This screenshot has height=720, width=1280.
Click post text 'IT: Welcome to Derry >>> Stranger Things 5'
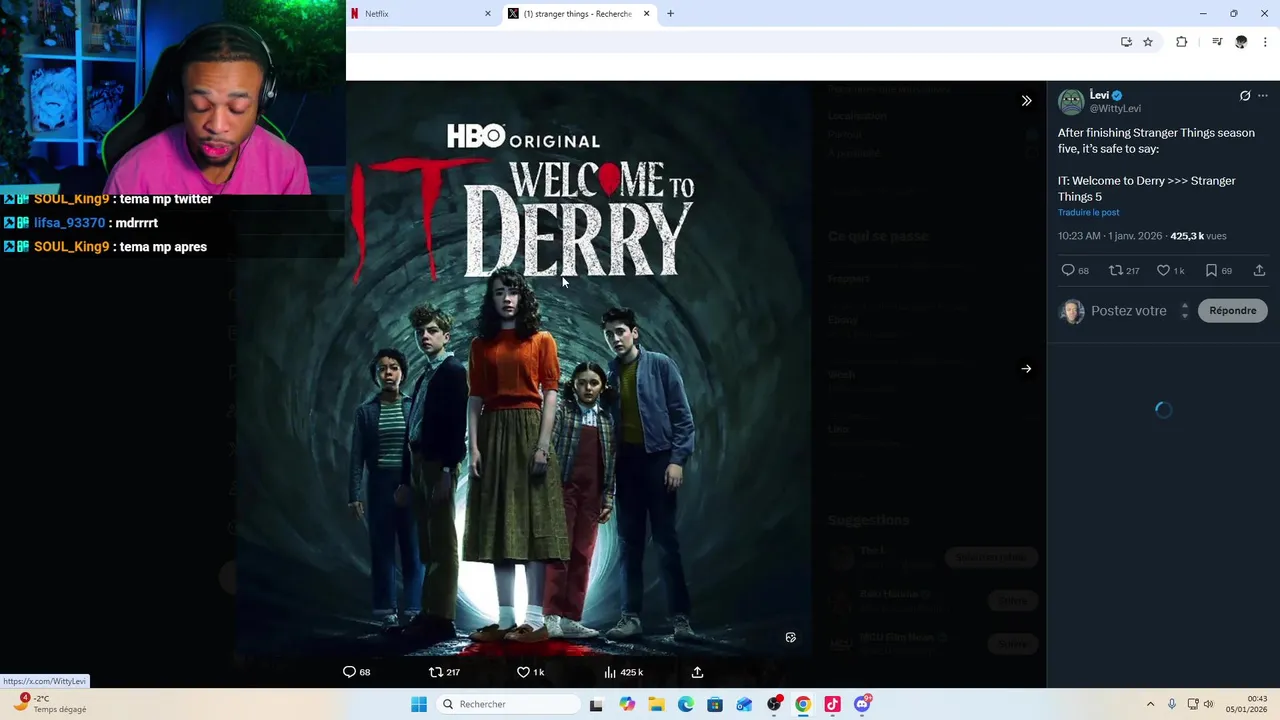1147,189
